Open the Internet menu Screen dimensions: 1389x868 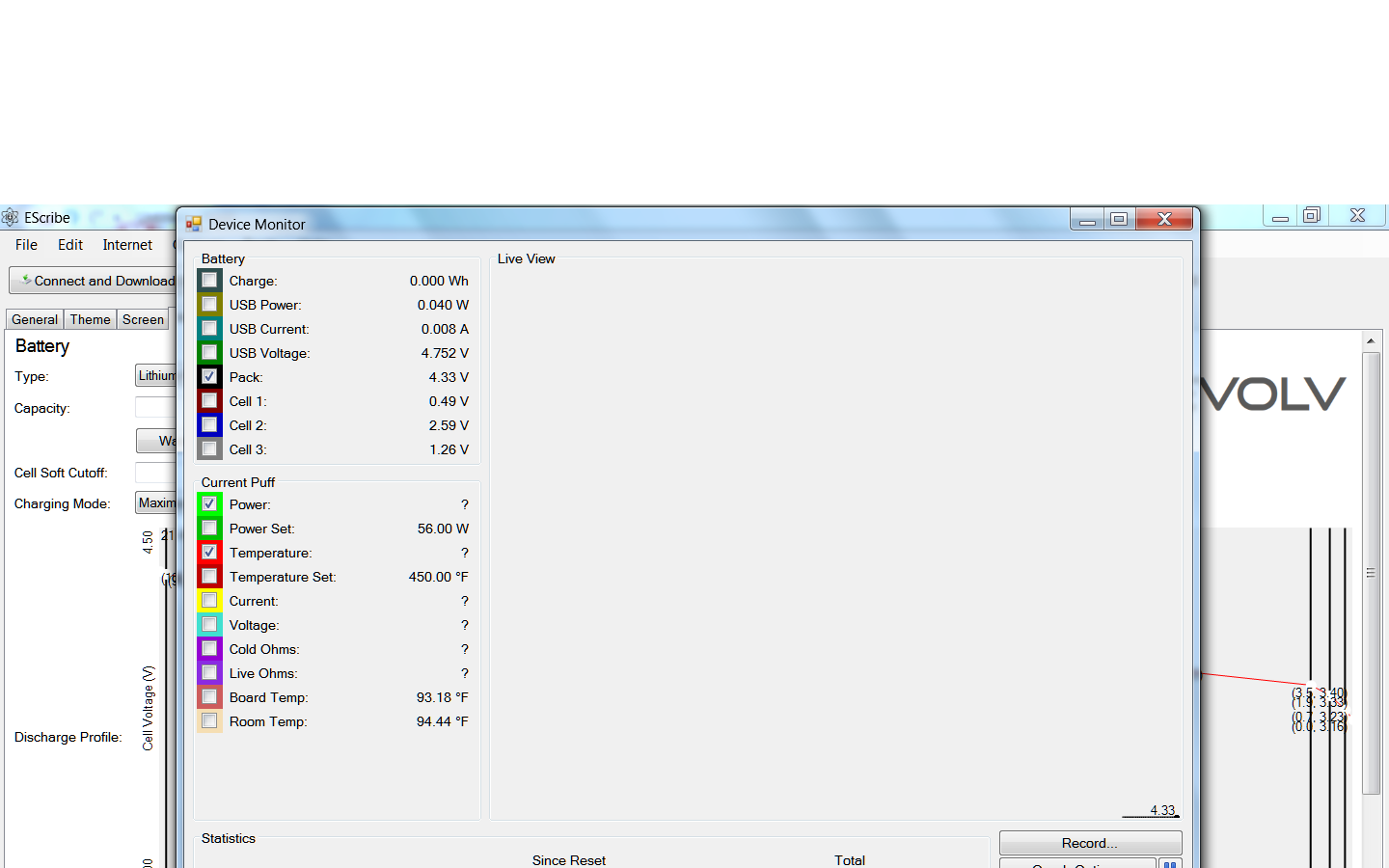(127, 245)
